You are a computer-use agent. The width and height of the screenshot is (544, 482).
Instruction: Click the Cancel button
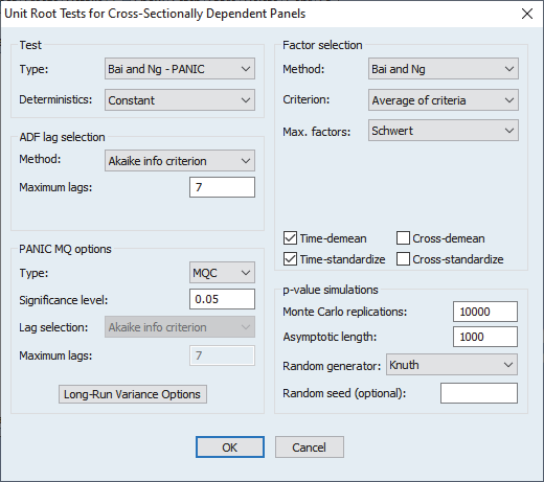pyautogui.click(x=309, y=447)
